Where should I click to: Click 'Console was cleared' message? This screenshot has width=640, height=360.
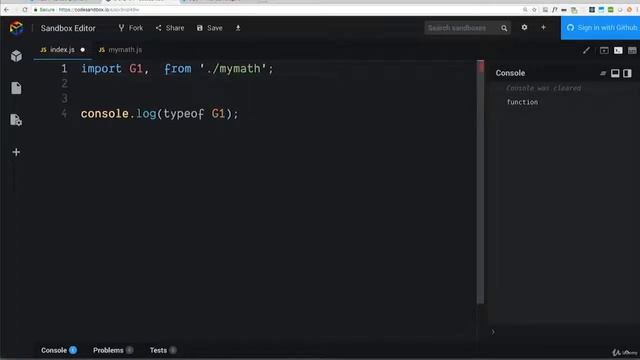[x=543, y=88]
